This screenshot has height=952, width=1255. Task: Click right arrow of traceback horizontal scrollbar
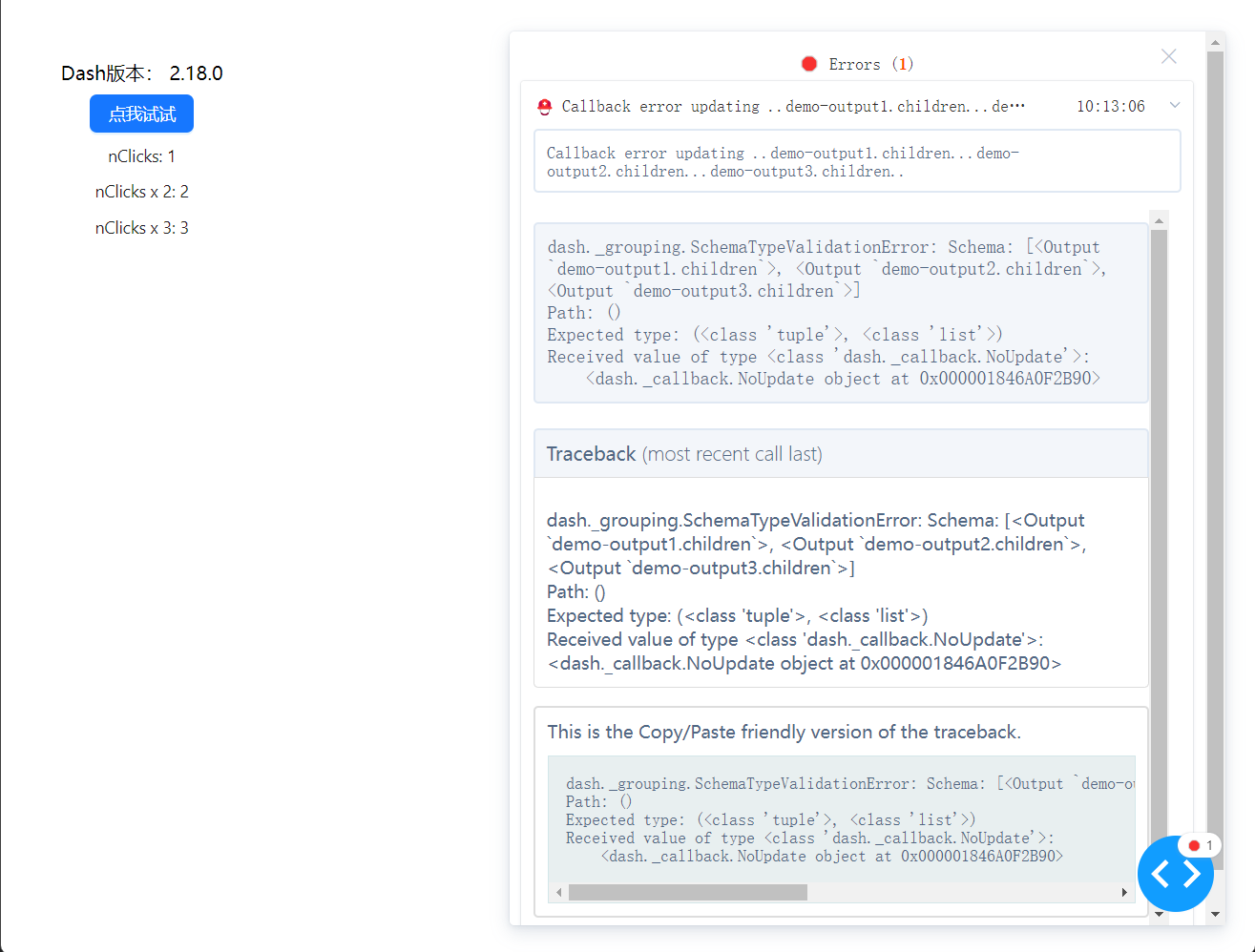1124,892
